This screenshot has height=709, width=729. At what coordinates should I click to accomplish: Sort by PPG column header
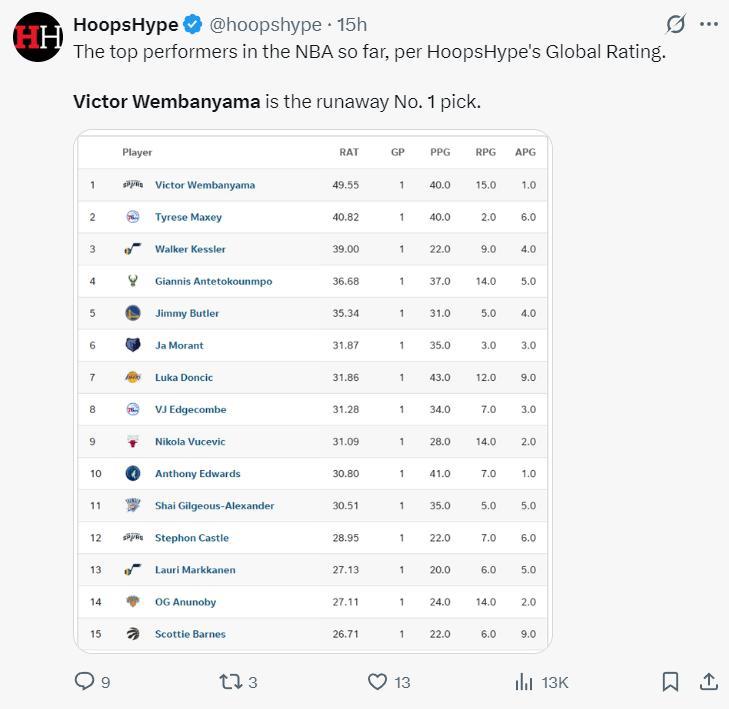point(440,152)
